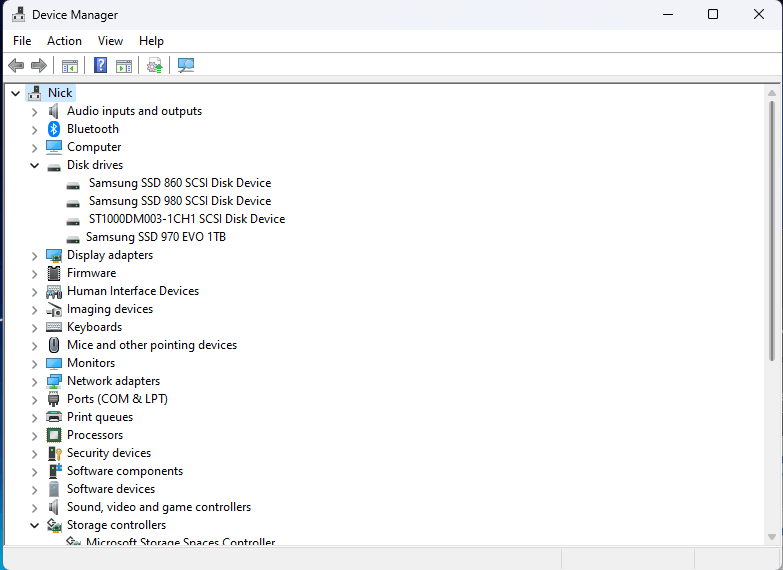Click the Print queues printer icon

(54, 417)
